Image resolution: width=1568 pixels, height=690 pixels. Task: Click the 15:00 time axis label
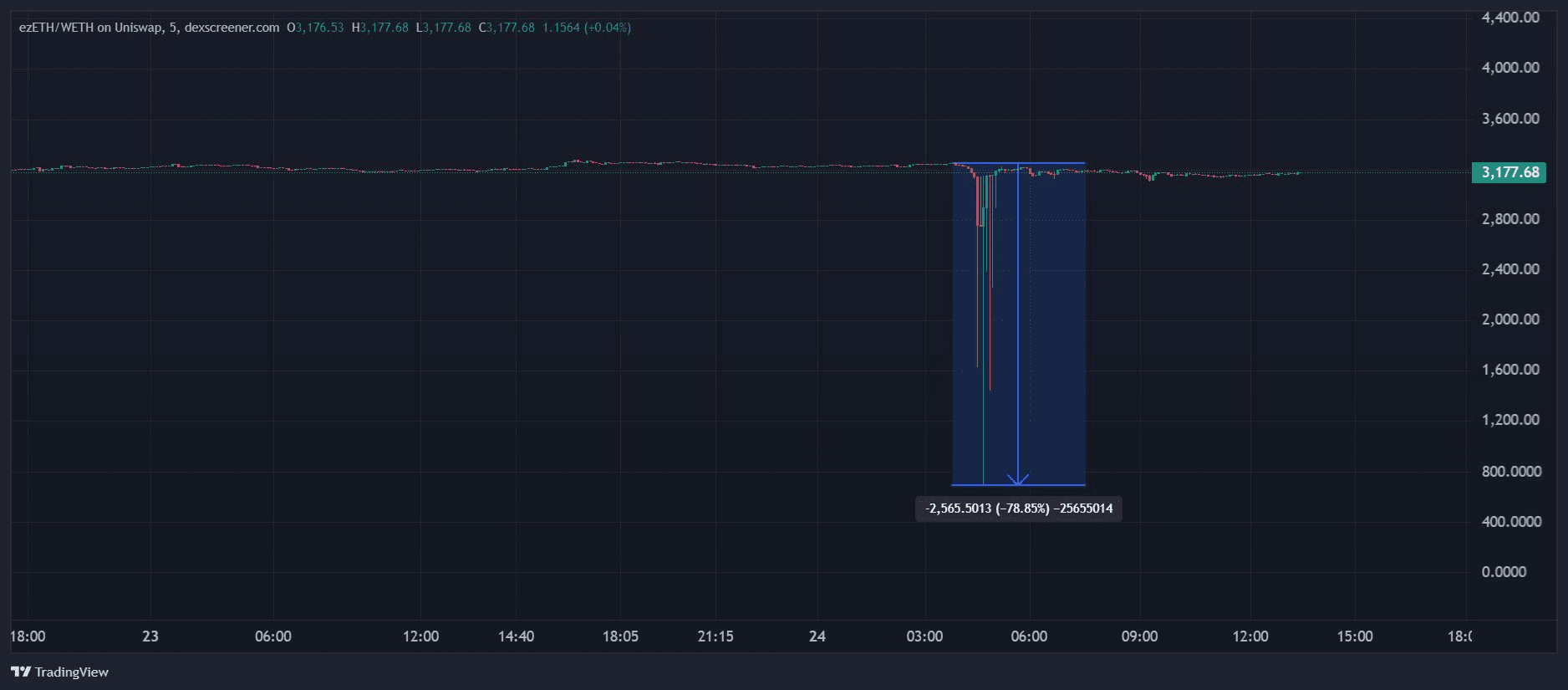click(x=1354, y=636)
